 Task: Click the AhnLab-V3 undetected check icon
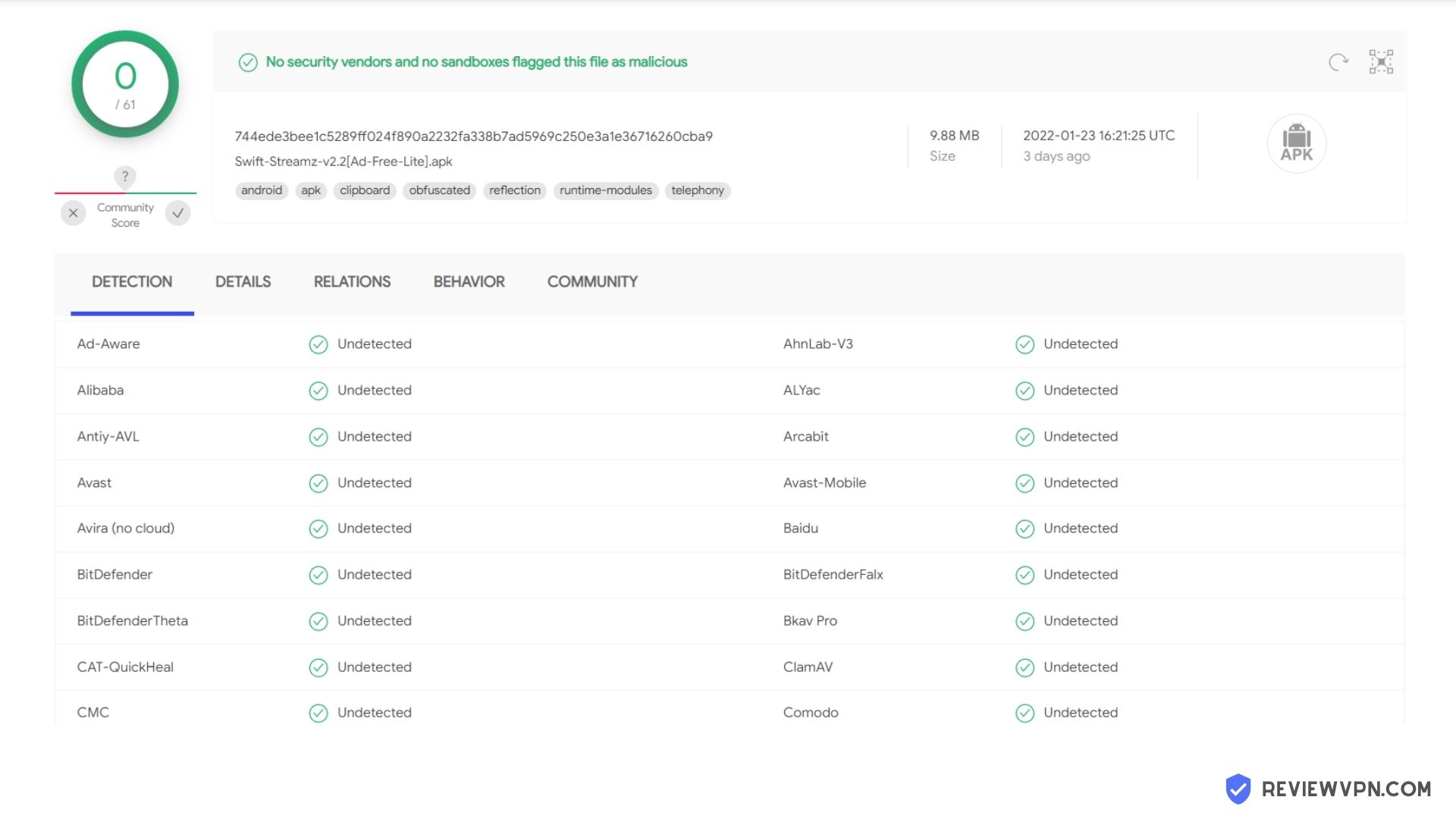(x=1025, y=345)
